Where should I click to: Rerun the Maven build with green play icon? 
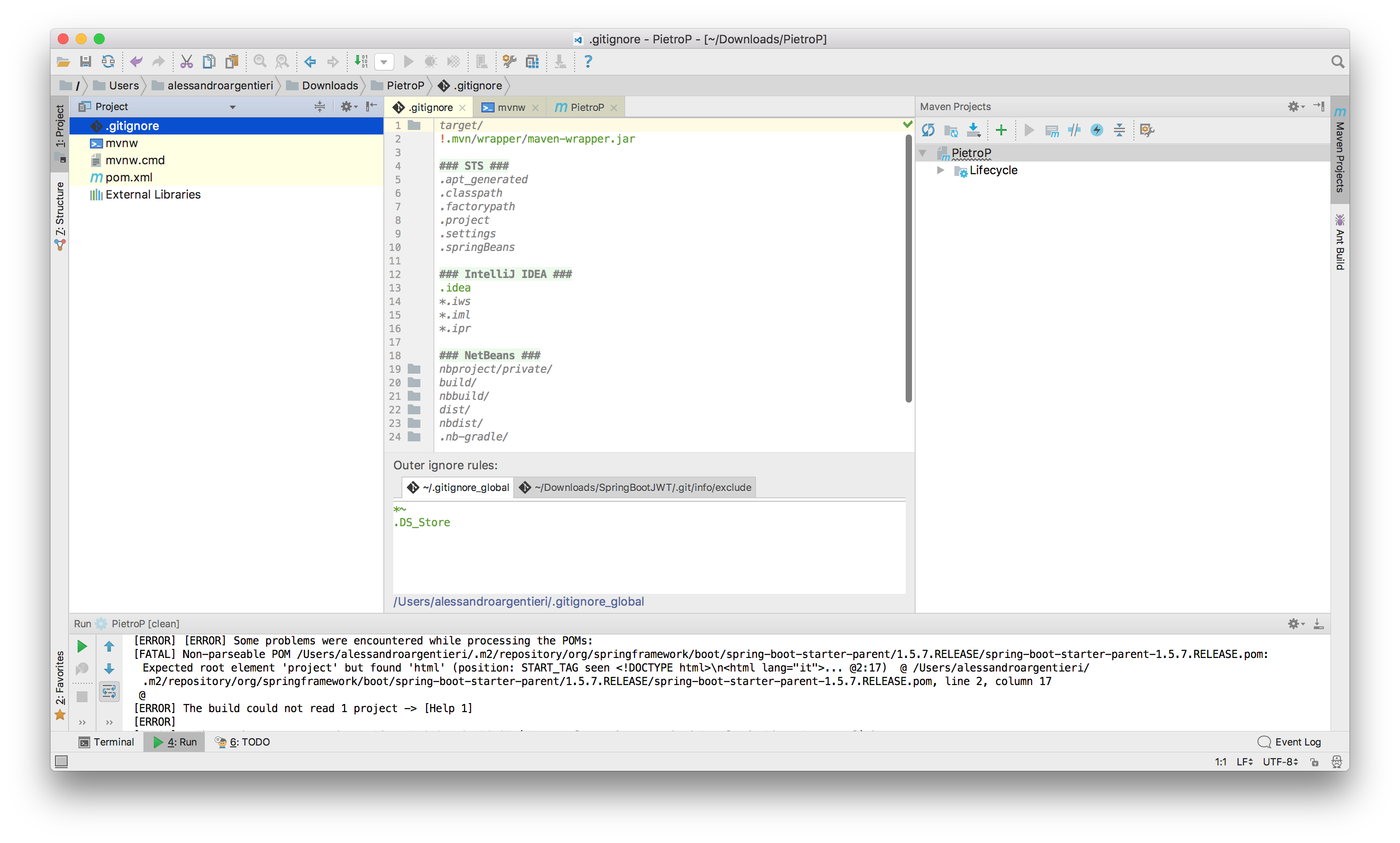pos(83,646)
